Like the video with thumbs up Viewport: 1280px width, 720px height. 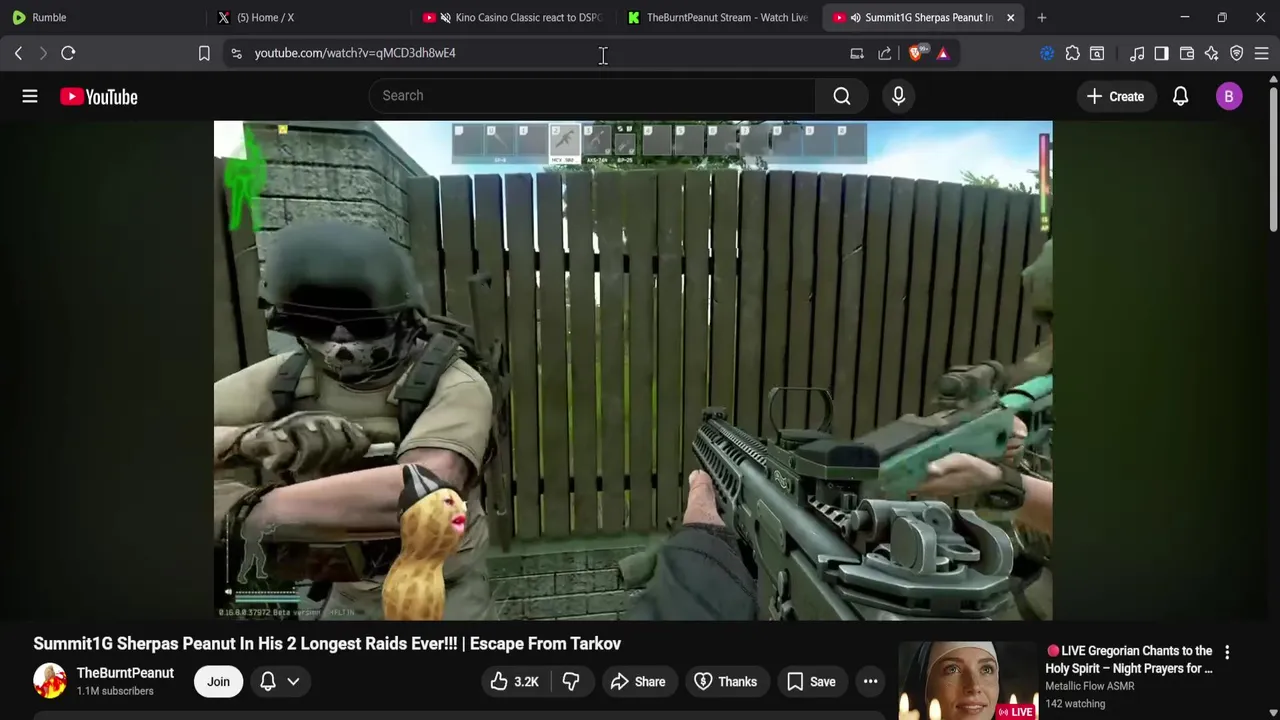point(515,682)
